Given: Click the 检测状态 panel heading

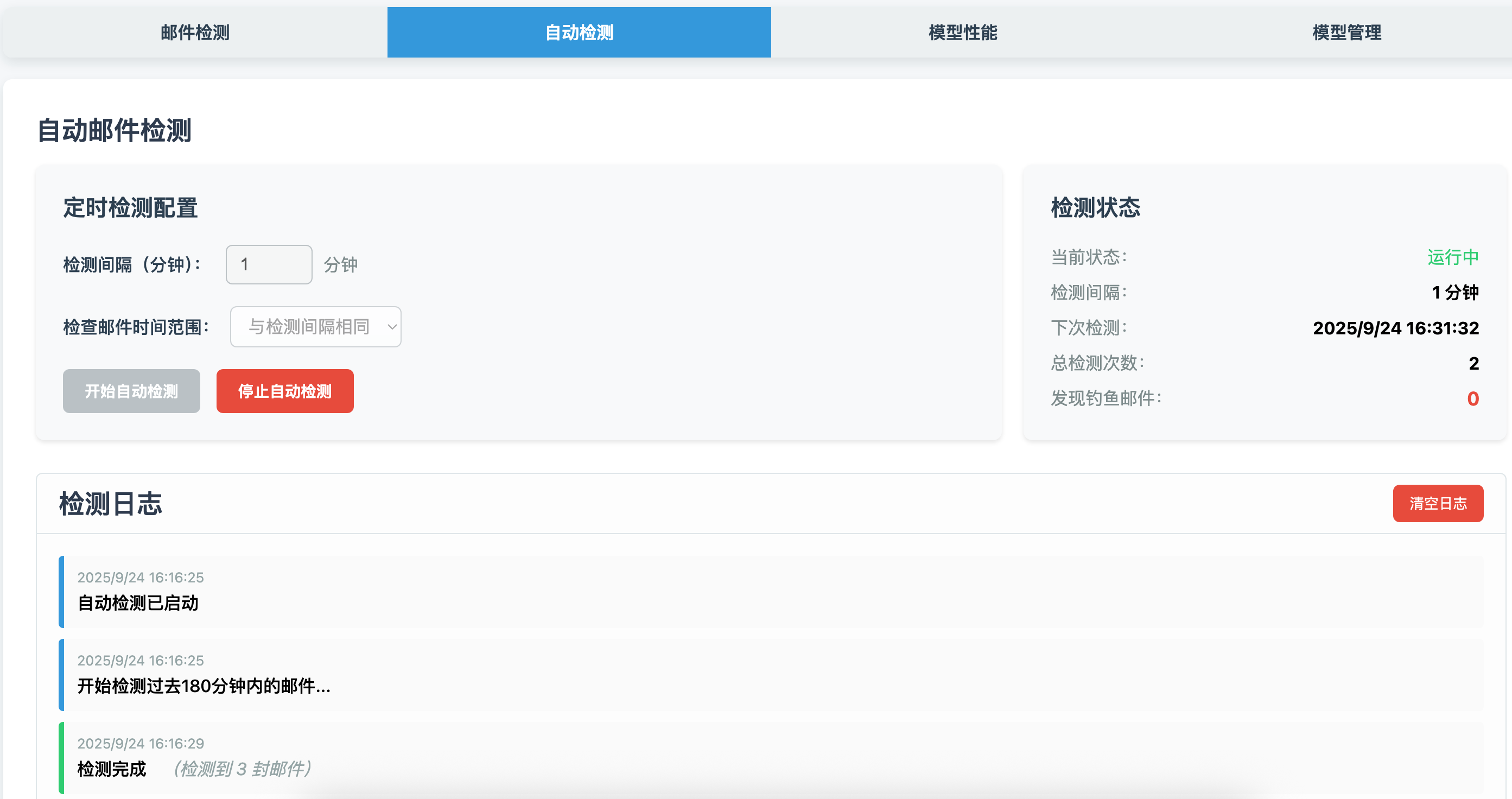Looking at the screenshot, I should [1095, 208].
